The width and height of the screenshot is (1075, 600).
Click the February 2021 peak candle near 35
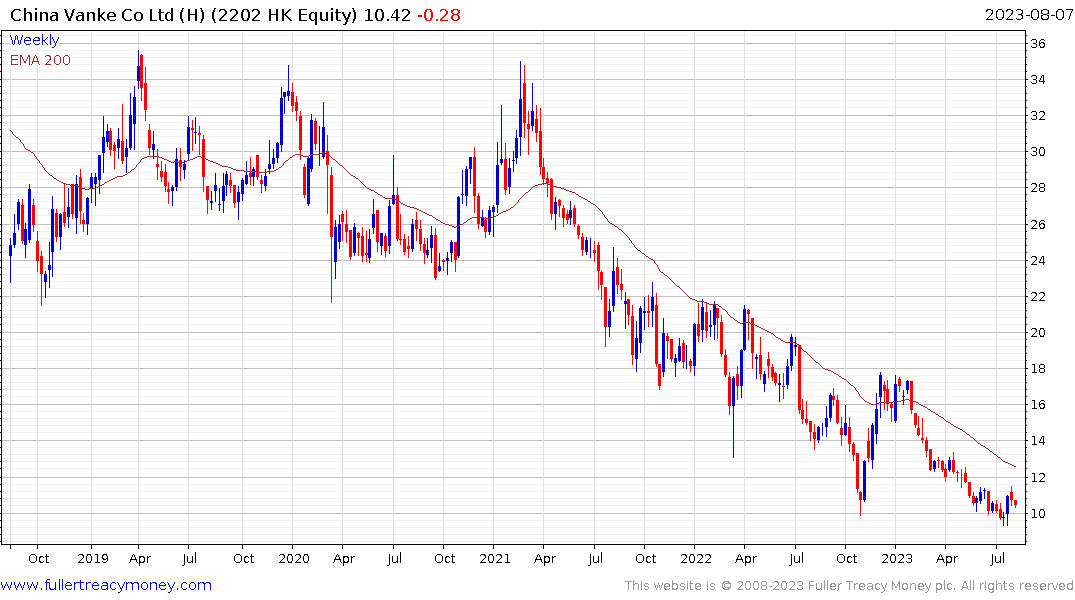pyautogui.click(x=520, y=99)
